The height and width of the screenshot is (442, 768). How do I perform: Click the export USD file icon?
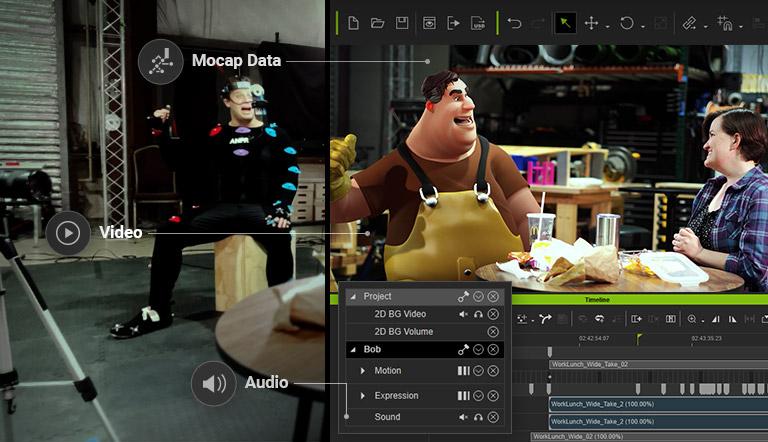tap(478, 22)
